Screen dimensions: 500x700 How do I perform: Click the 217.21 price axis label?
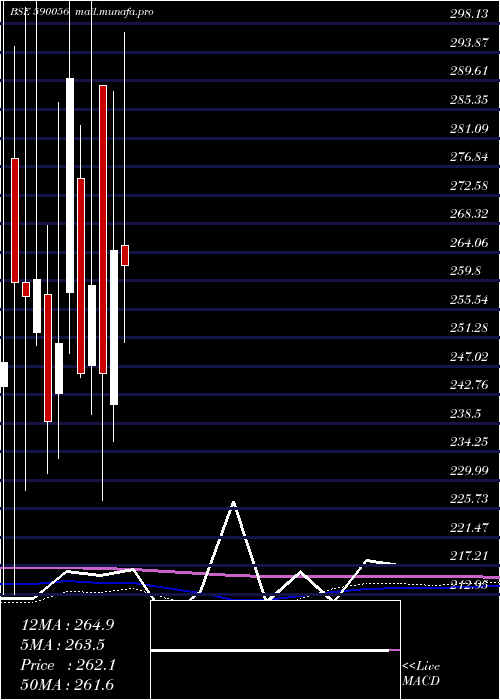[x=469, y=557]
